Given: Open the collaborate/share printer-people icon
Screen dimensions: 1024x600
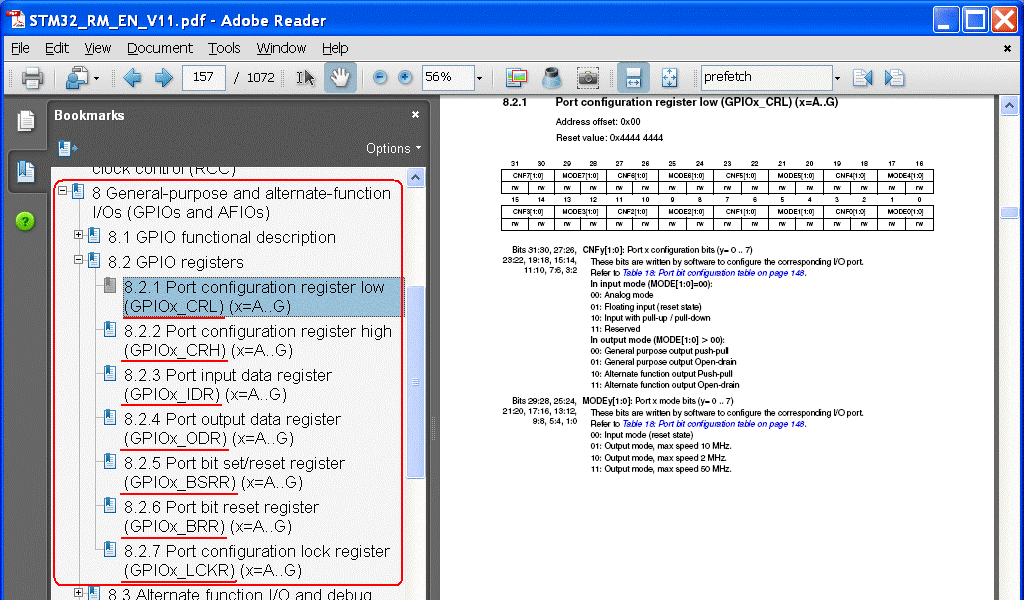Looking at the screenshot, I should coord(77,78).
